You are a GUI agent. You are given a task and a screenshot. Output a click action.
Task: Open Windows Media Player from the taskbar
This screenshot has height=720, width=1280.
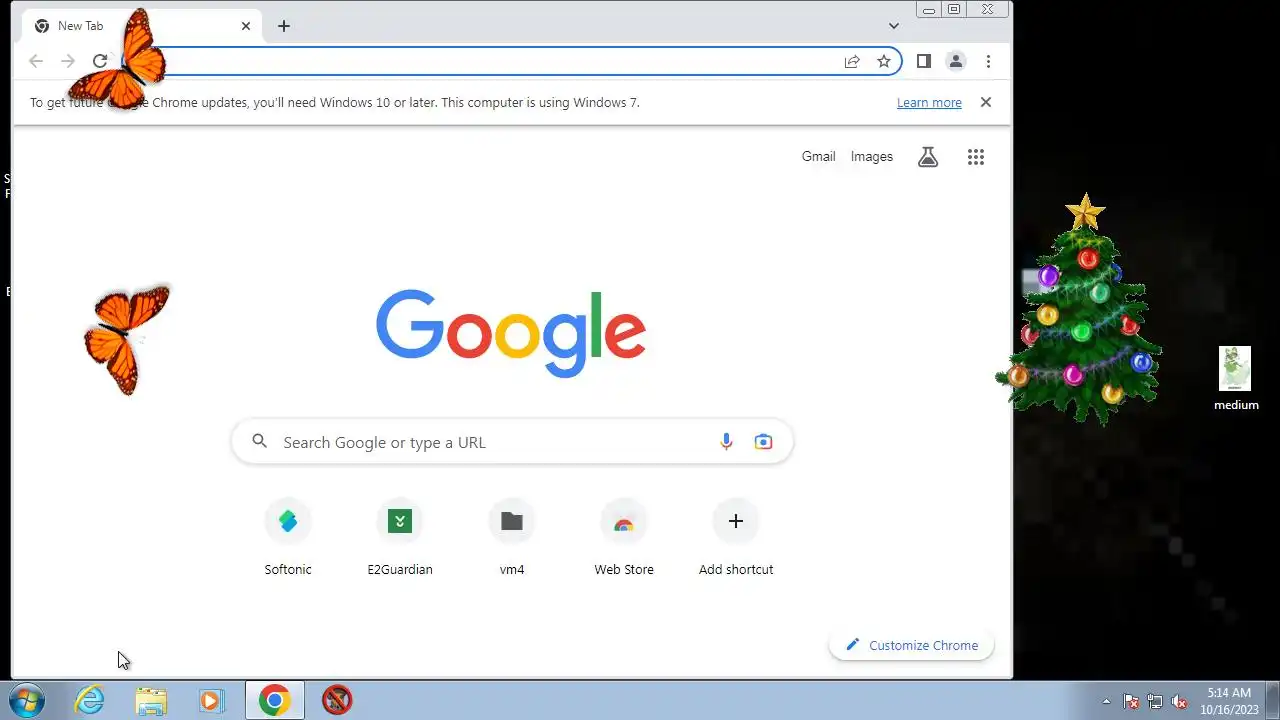(x=211, y=700)
